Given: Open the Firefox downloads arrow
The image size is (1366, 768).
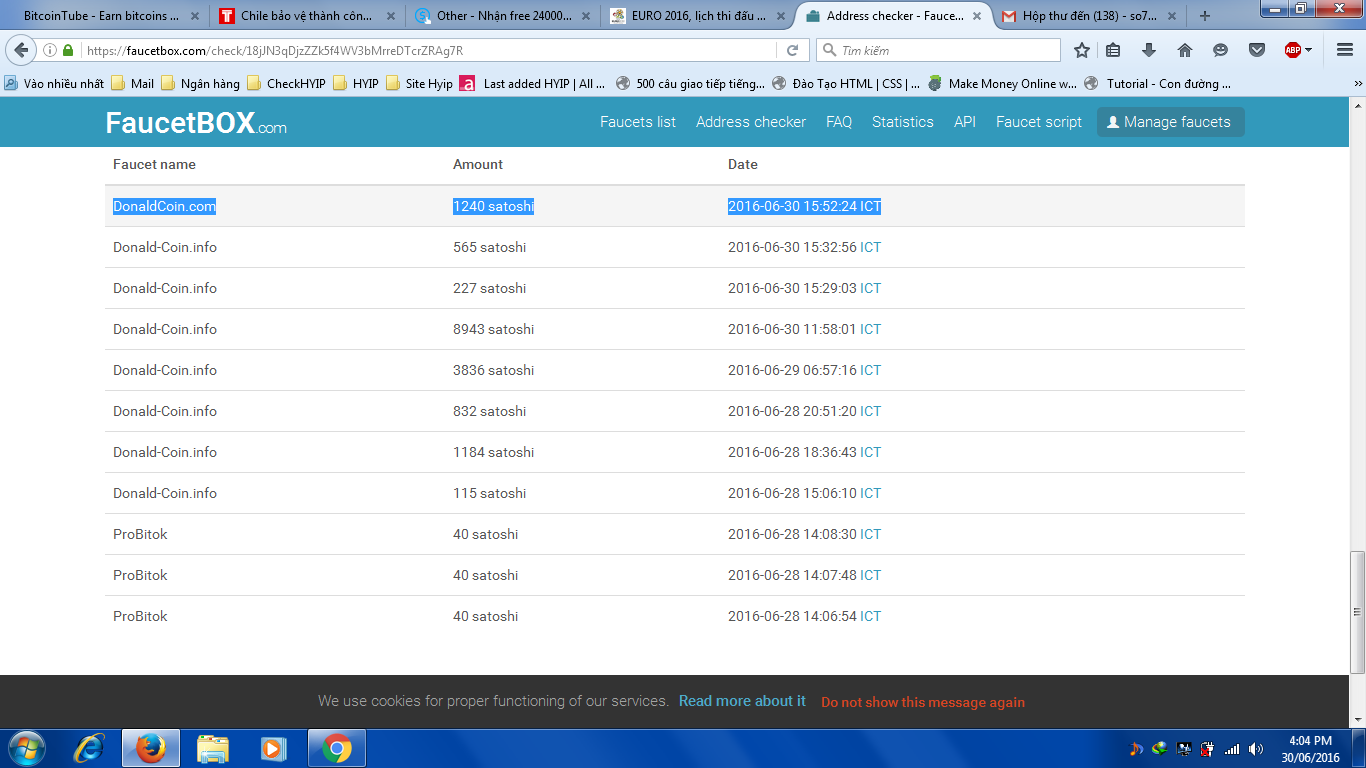Looking at the screenshot, I should click(1148, 50).
